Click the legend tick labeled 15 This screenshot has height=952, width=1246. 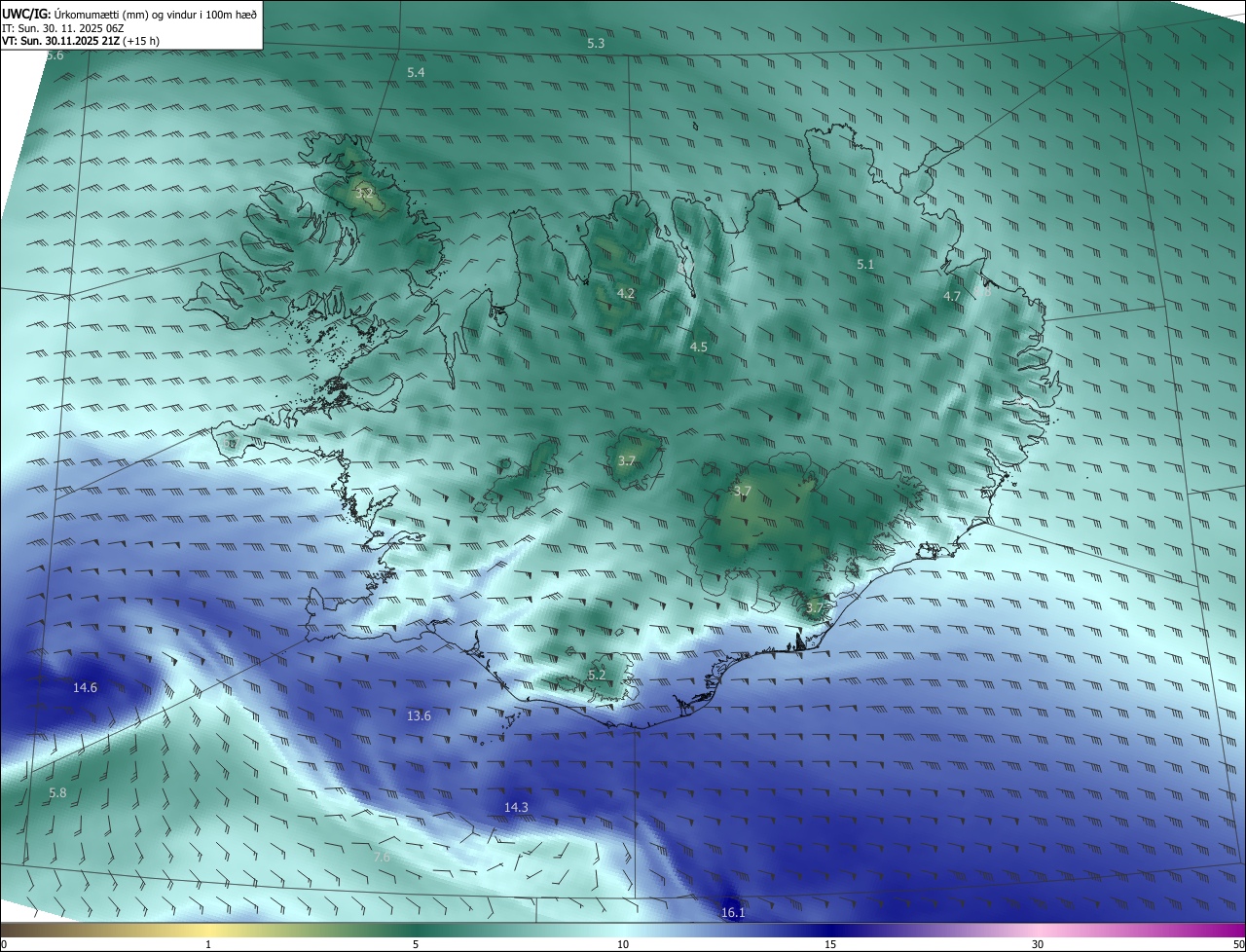(830, 944)
